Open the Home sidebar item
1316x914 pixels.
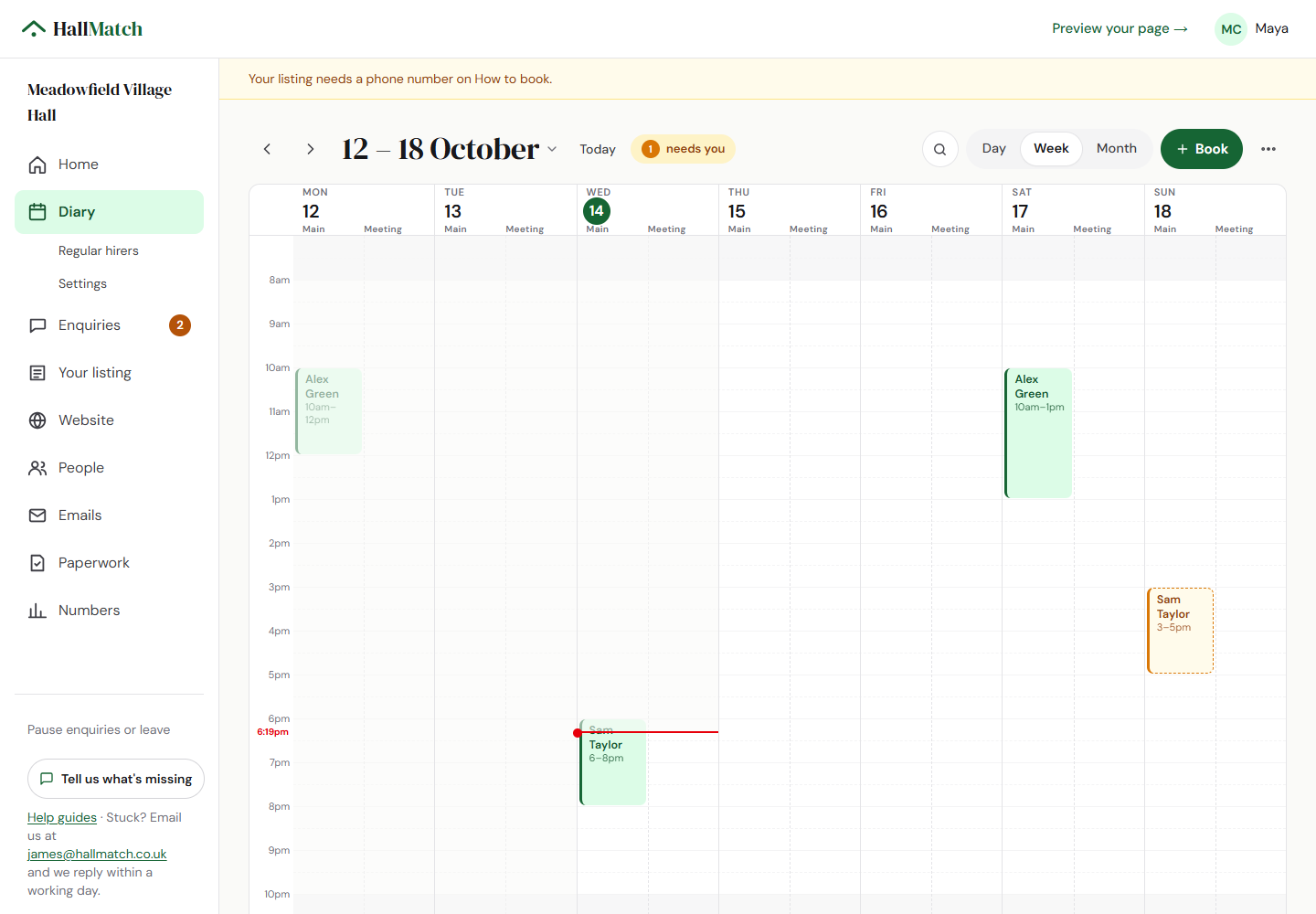(x=109, y=165)
